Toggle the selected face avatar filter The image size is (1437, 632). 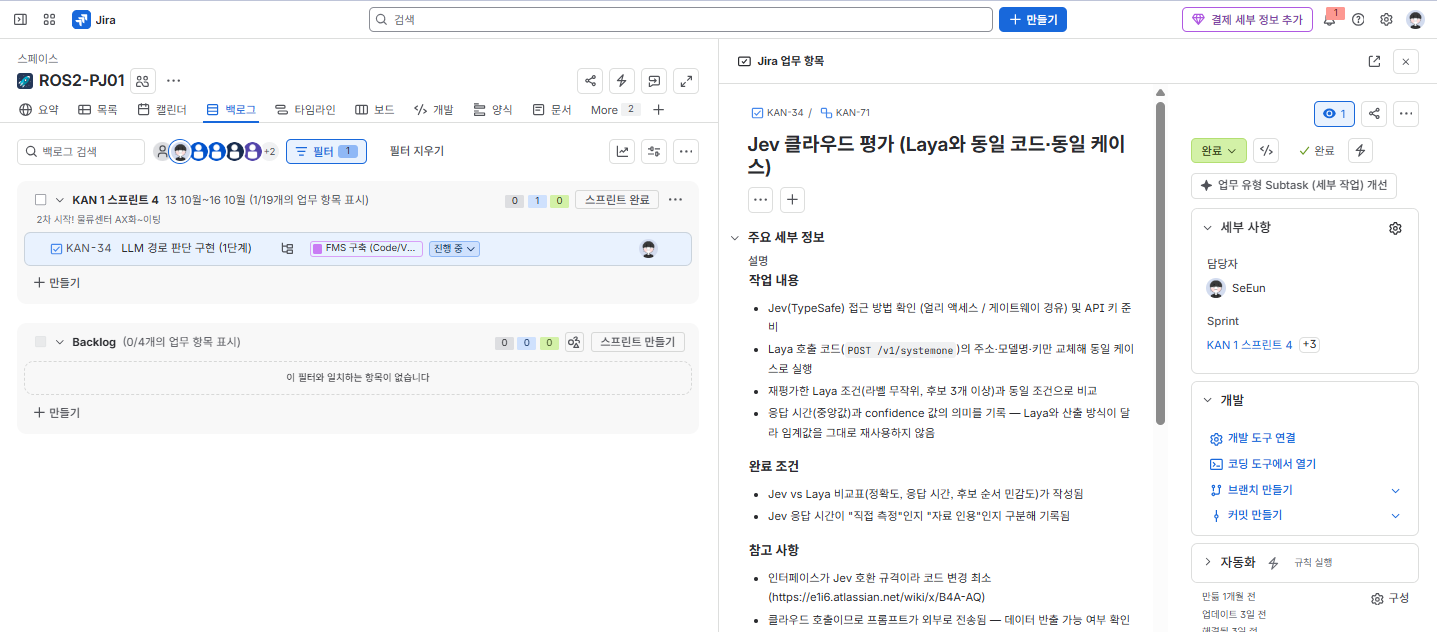180,152
